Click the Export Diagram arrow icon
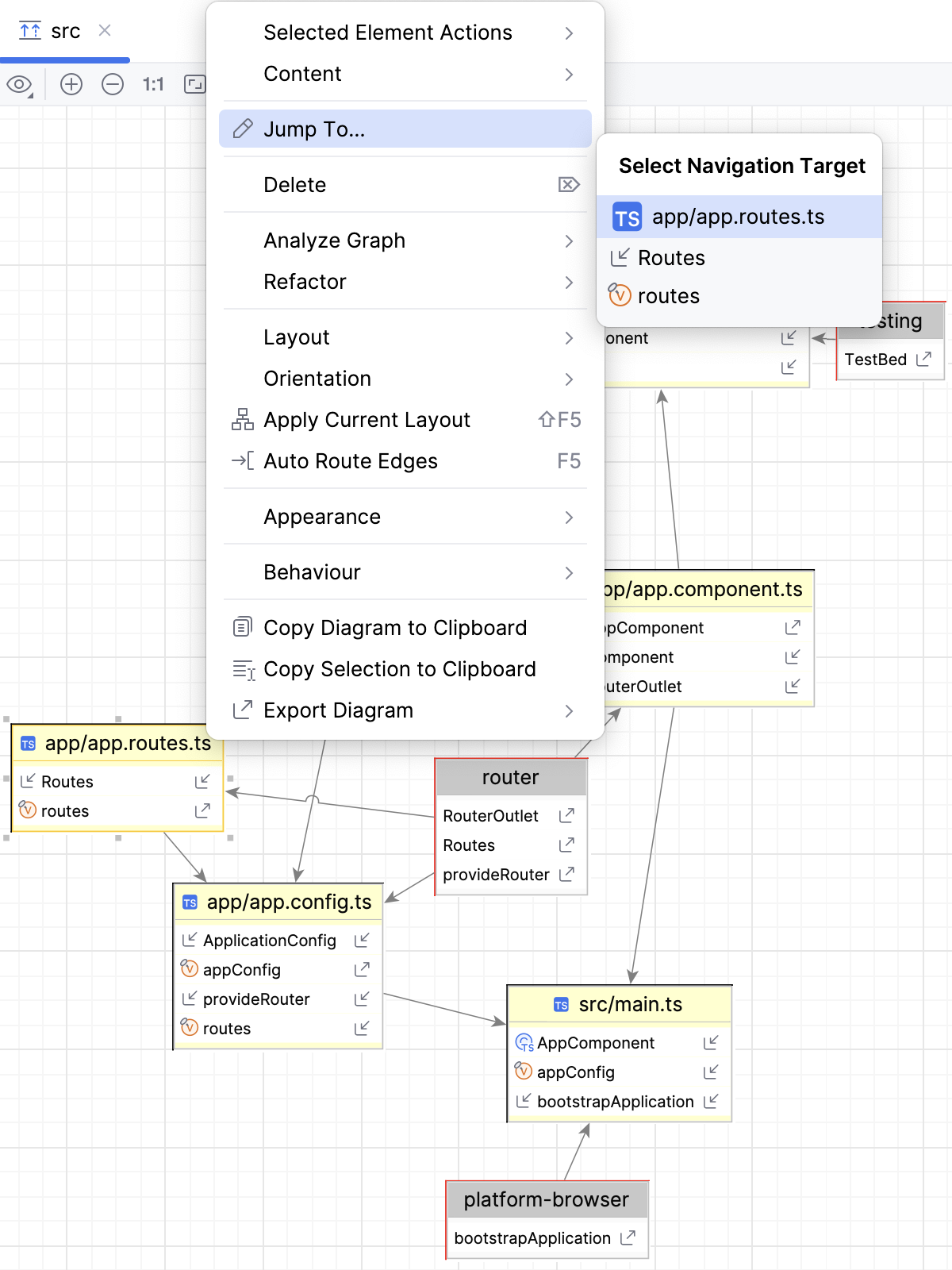 click(243, 710)
